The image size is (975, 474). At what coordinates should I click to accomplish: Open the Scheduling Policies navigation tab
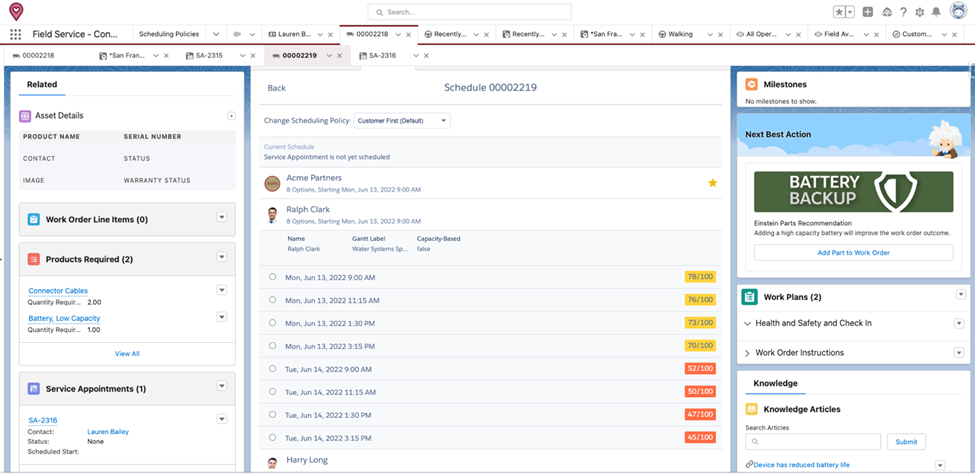pos(169,34)
